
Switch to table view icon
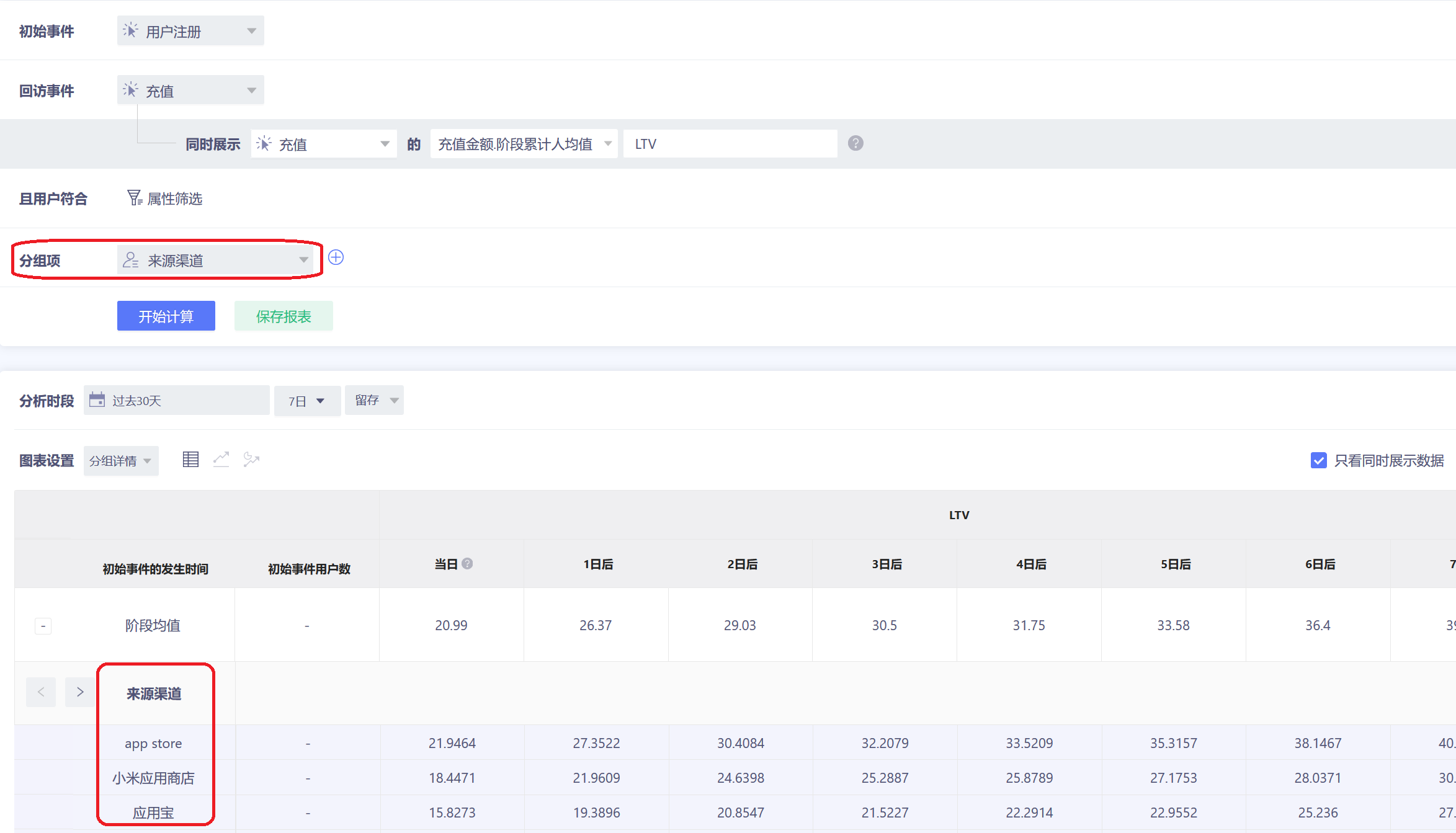click(190, 460)
